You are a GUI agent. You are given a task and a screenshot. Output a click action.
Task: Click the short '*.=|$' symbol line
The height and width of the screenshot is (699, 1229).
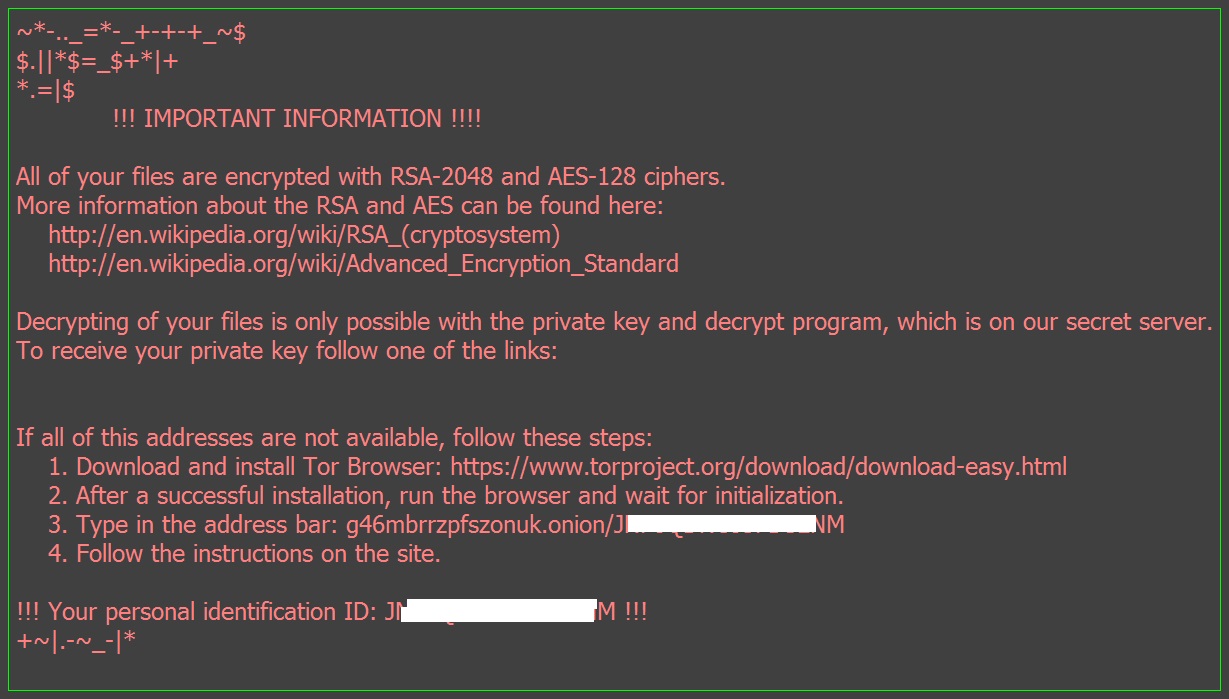46,90
